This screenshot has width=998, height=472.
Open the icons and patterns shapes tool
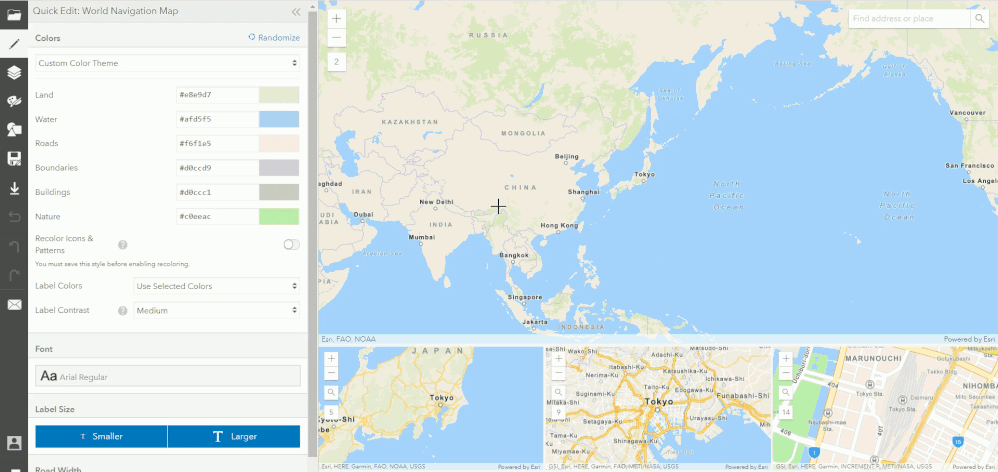tap(14, 130)
